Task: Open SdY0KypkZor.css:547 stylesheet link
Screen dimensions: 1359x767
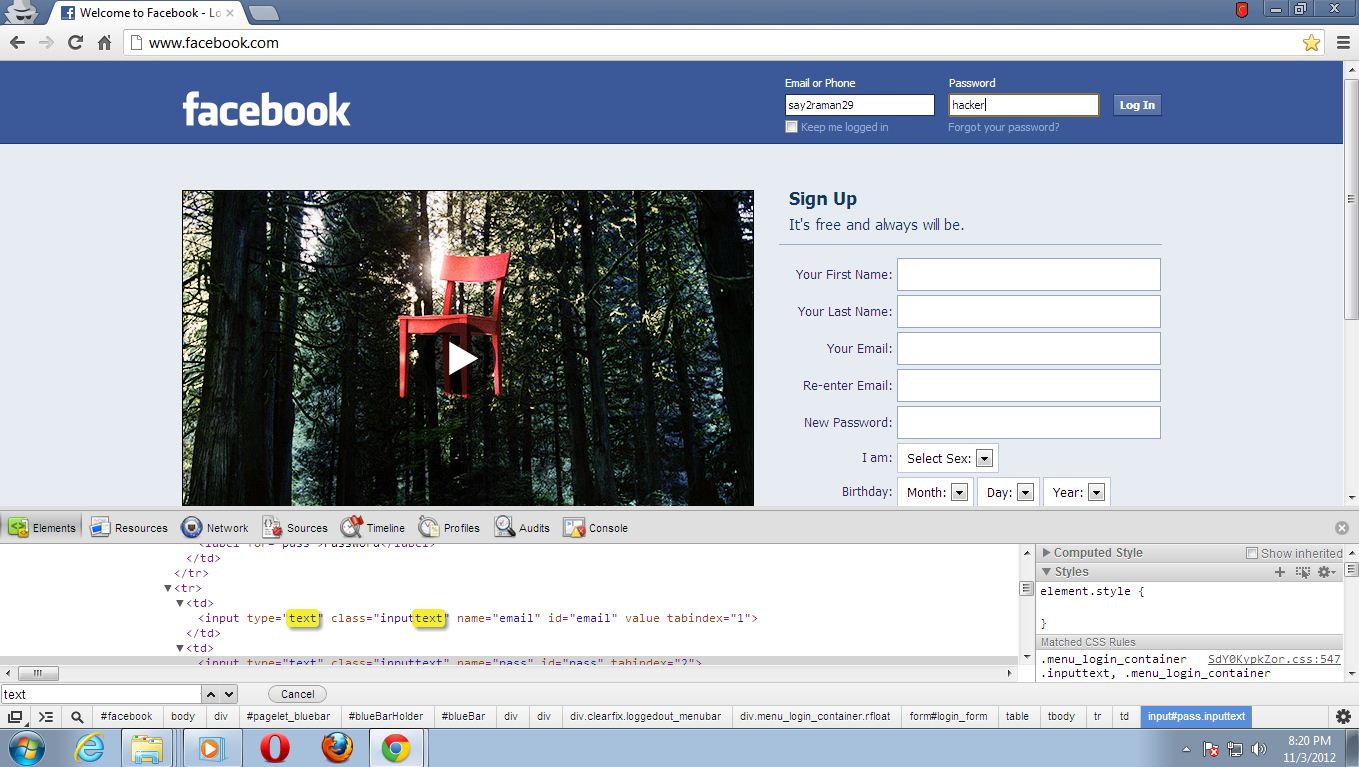Action: click(1274, 659)
